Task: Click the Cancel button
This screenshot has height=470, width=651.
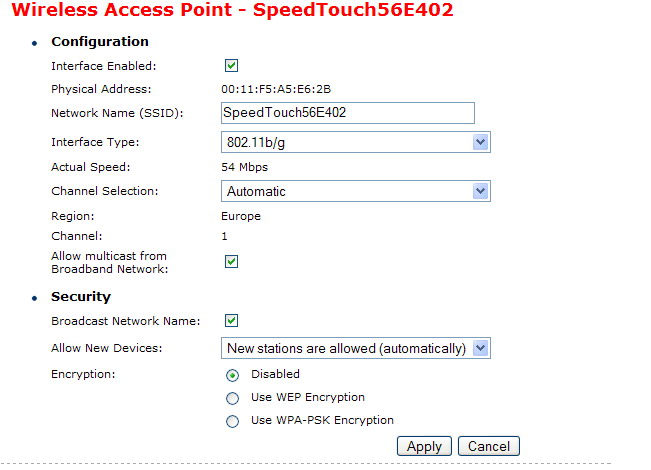Action: (x=489, y=446)
